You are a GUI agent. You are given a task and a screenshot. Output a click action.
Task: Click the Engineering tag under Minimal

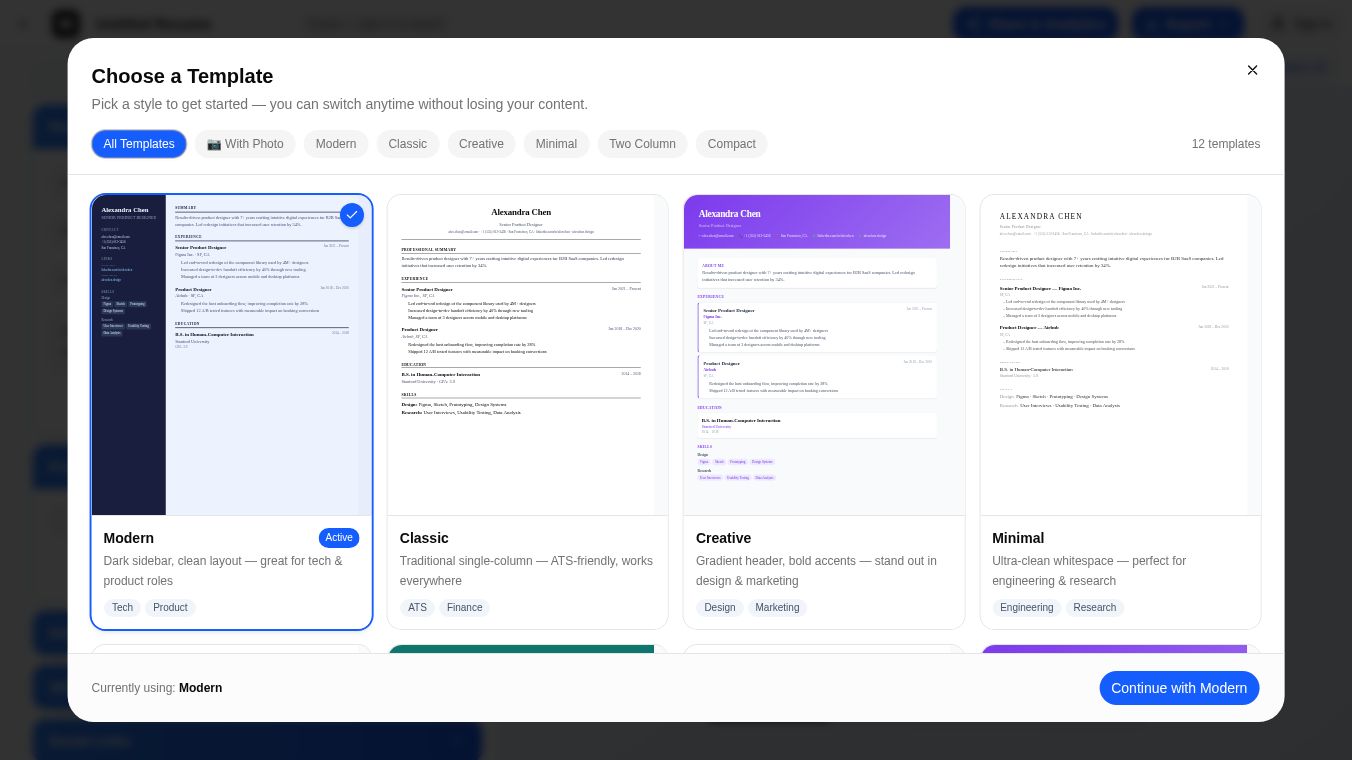click(1026, 607)
